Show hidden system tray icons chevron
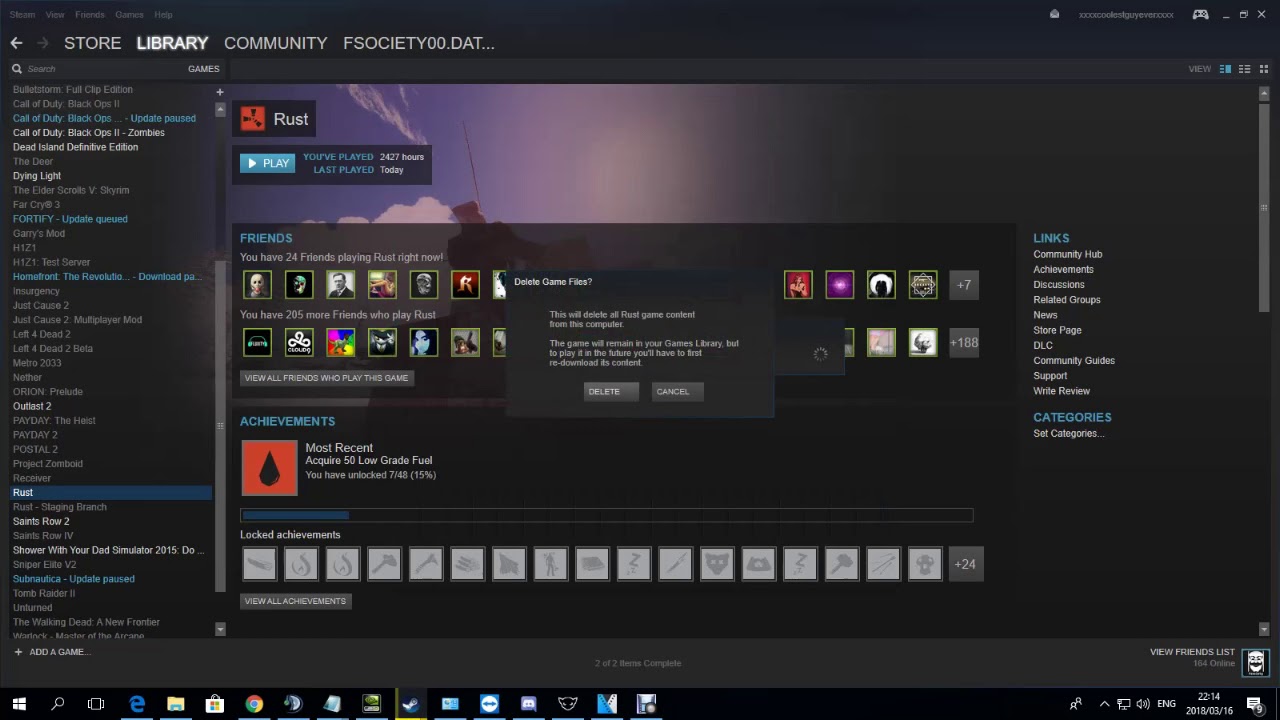The image size is (1280, 720). [x=1104, y=704]
